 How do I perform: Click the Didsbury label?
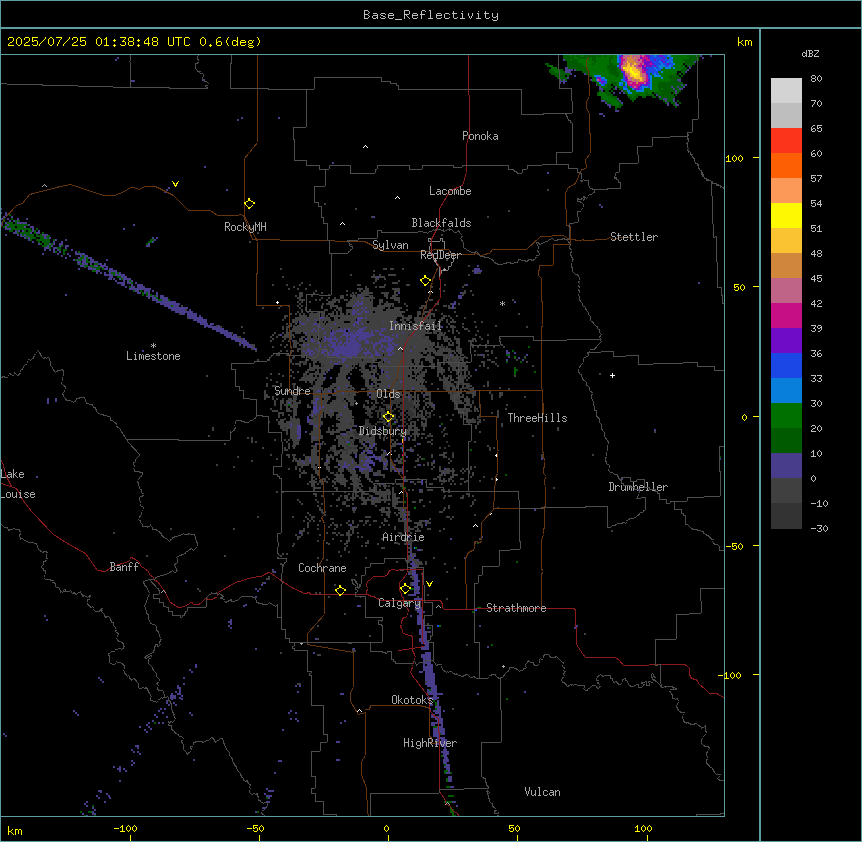(383, 431)
